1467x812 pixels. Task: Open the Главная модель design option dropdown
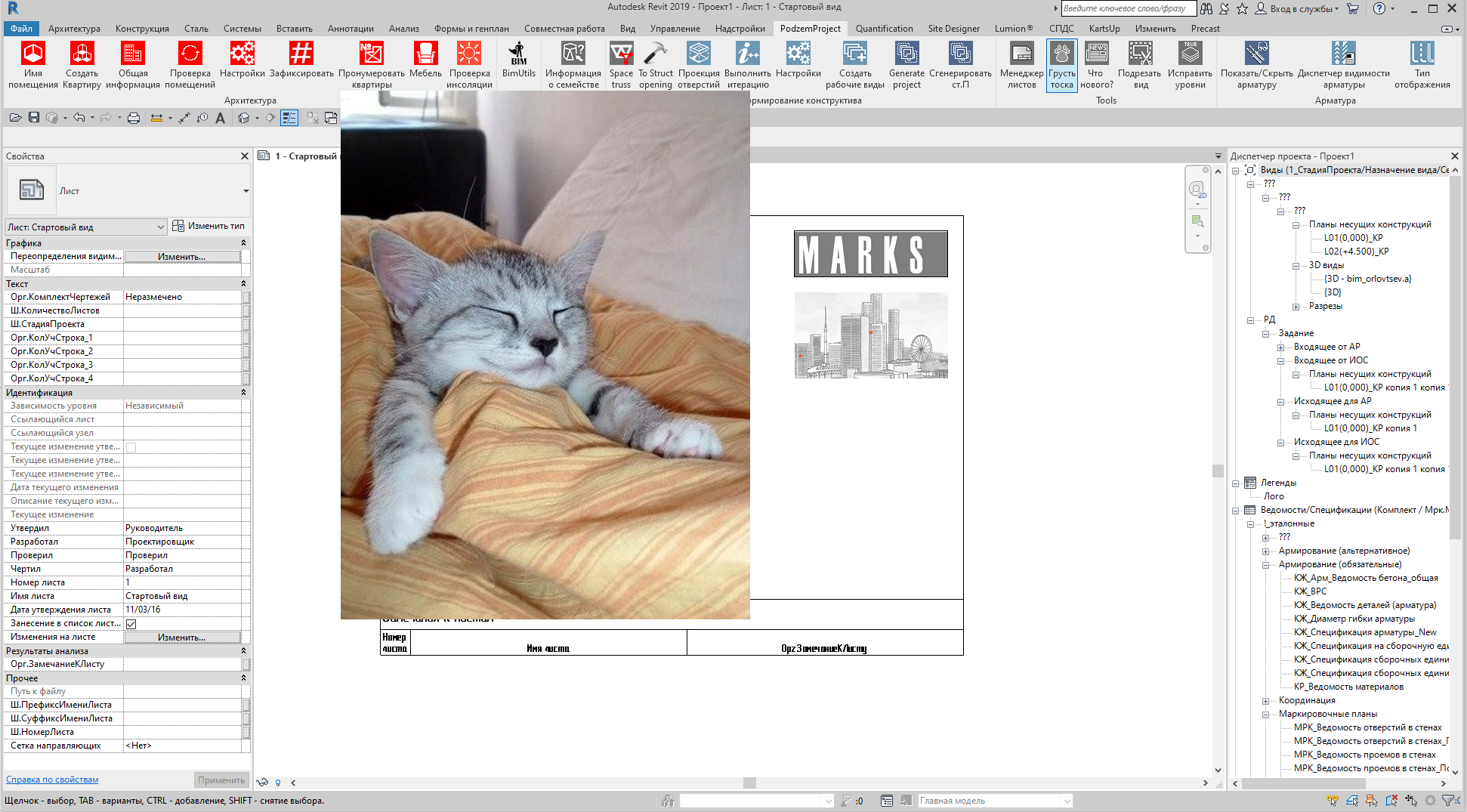click(996, 801)
